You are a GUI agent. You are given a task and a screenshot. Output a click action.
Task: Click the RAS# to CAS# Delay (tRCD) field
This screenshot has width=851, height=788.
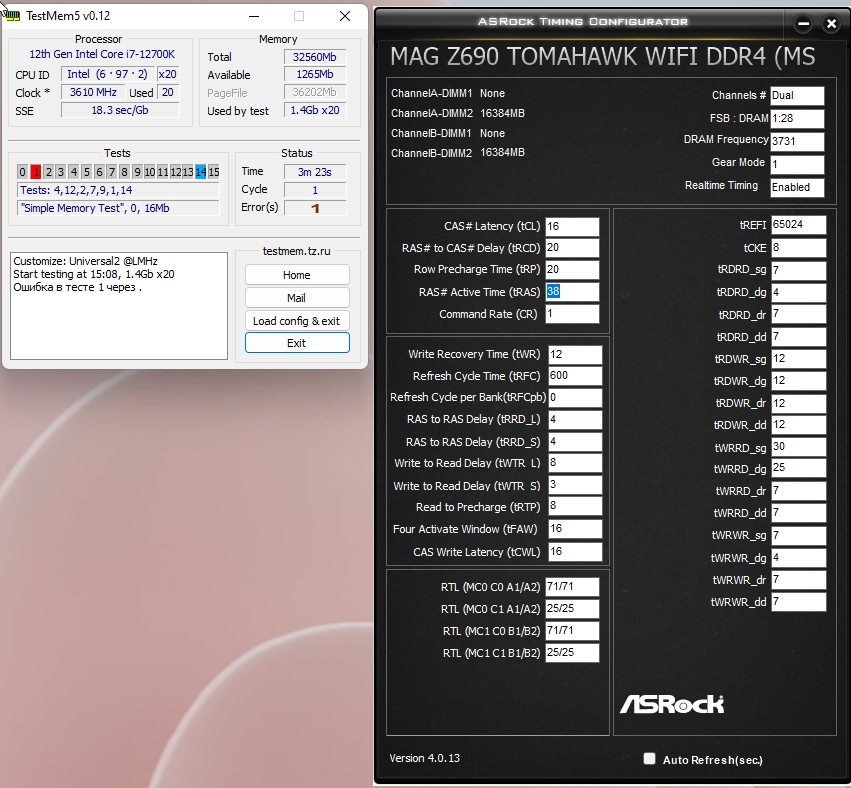[572, 248]
